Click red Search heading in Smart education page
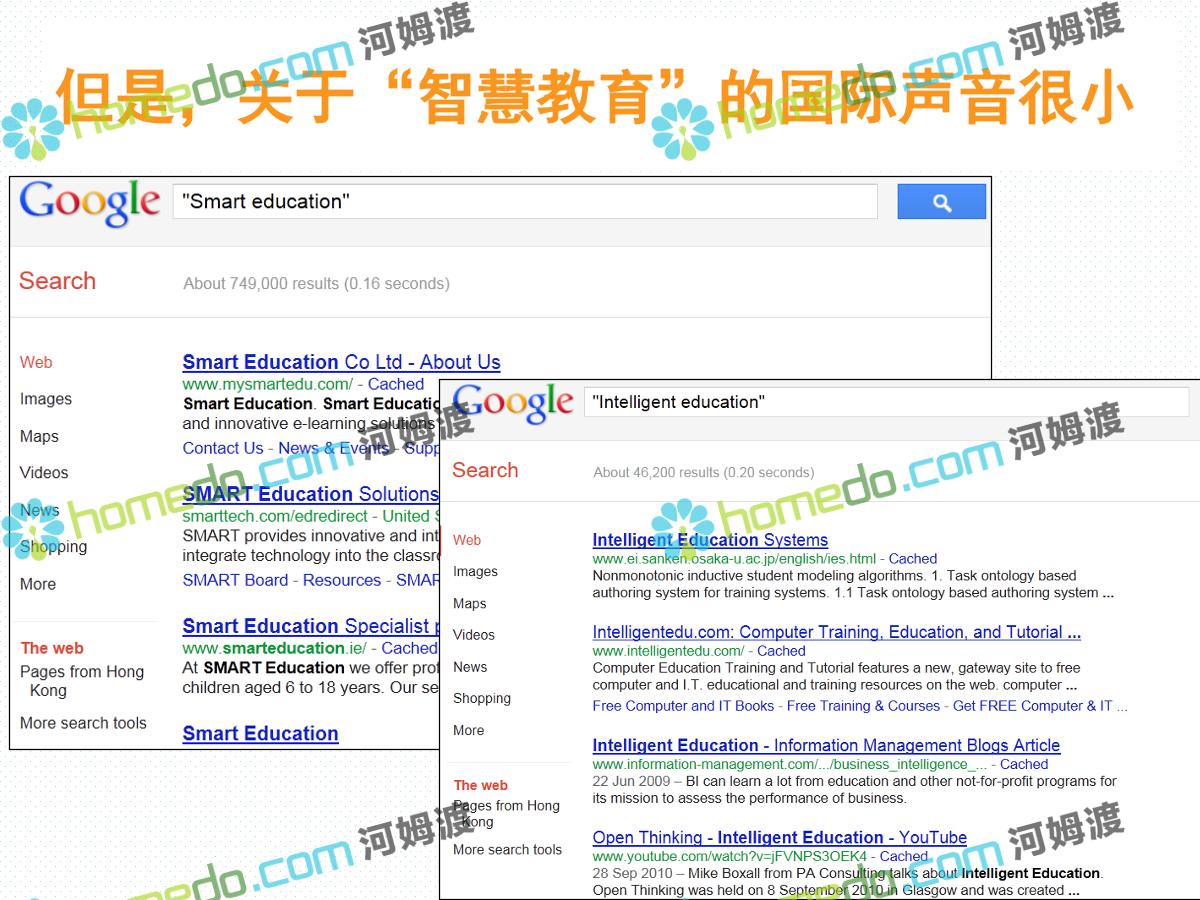The image size is (1200, 900). click(x=58, y=281)
